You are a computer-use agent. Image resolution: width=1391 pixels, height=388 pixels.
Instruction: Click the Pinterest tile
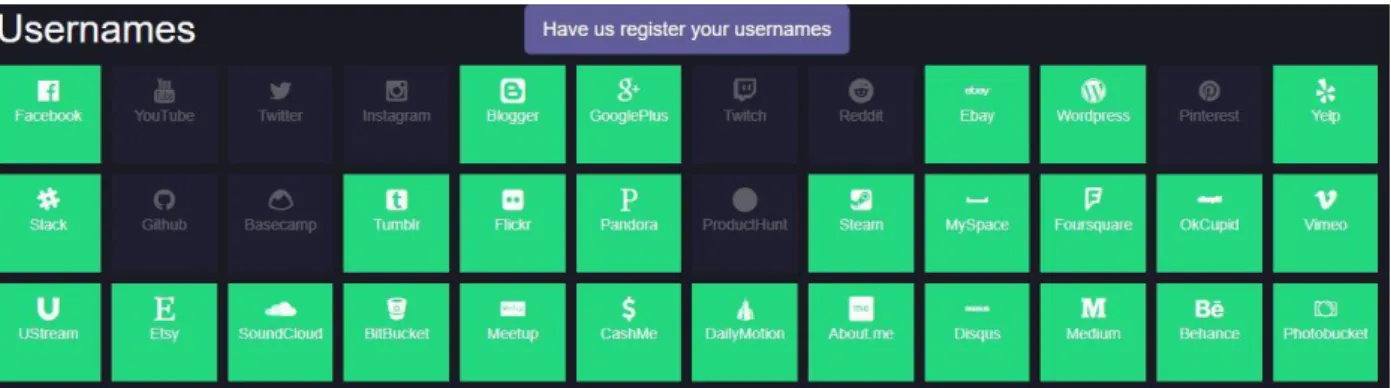pos(1209,114)
